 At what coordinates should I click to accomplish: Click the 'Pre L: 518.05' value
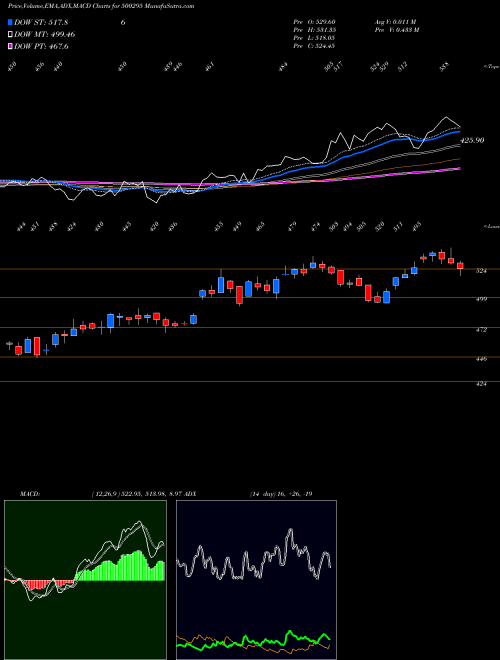pyautogui.click(x=314, y=38)
